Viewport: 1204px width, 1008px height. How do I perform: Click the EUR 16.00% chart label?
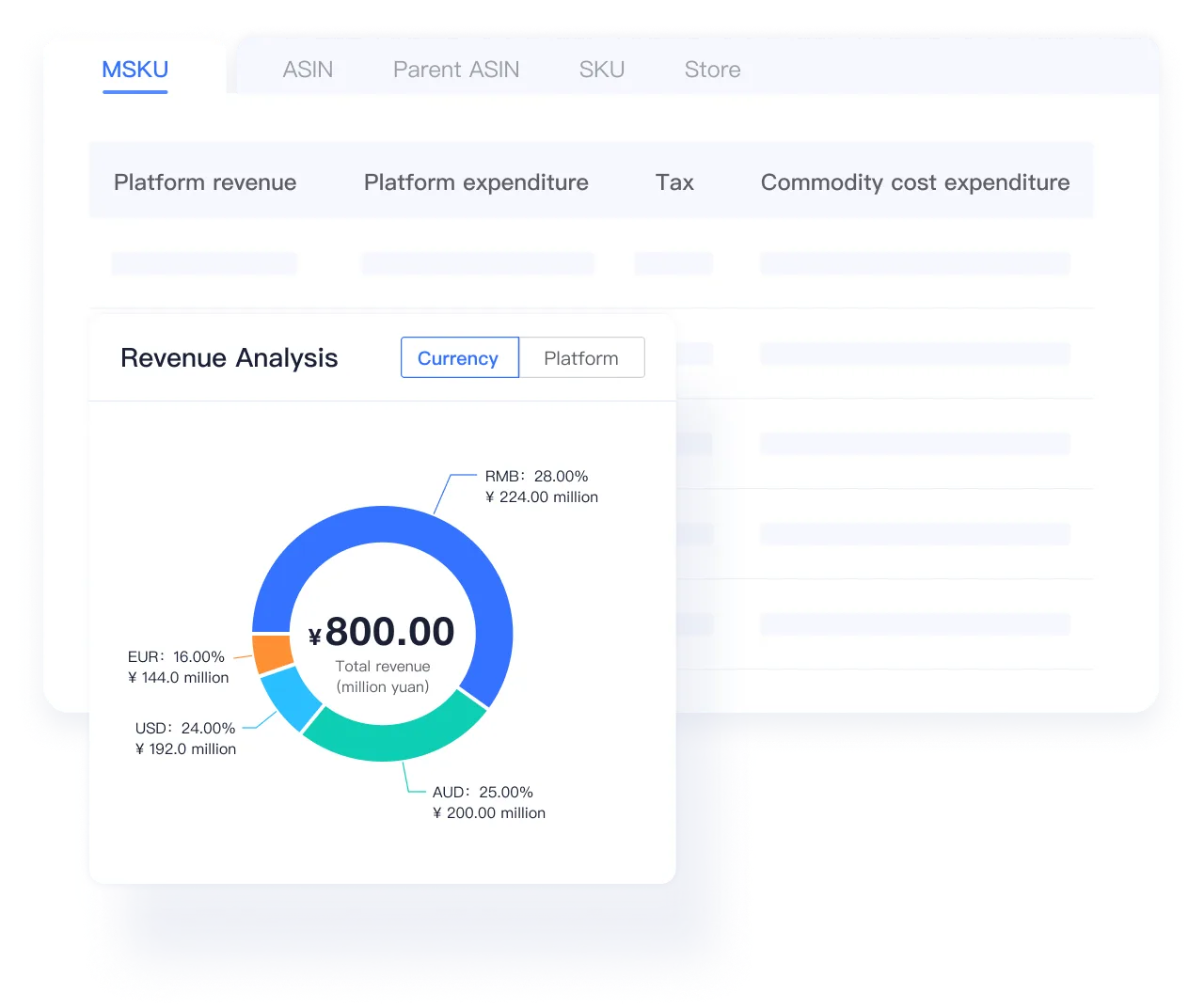(177, 657)
